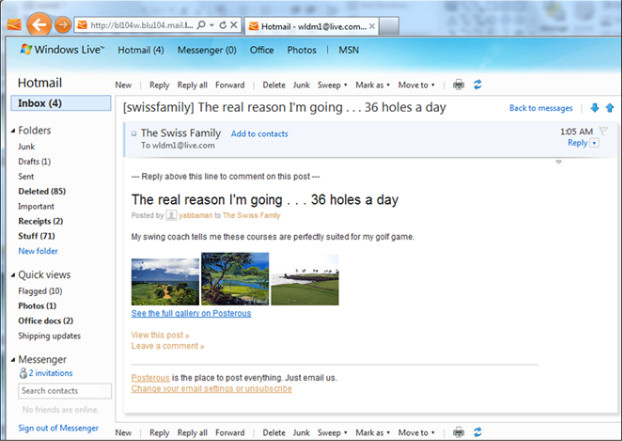This screenshot has width=622, height=441.
Task: Click the Windows Live logo
Action: pyautogui.click(x=62, y=50)
